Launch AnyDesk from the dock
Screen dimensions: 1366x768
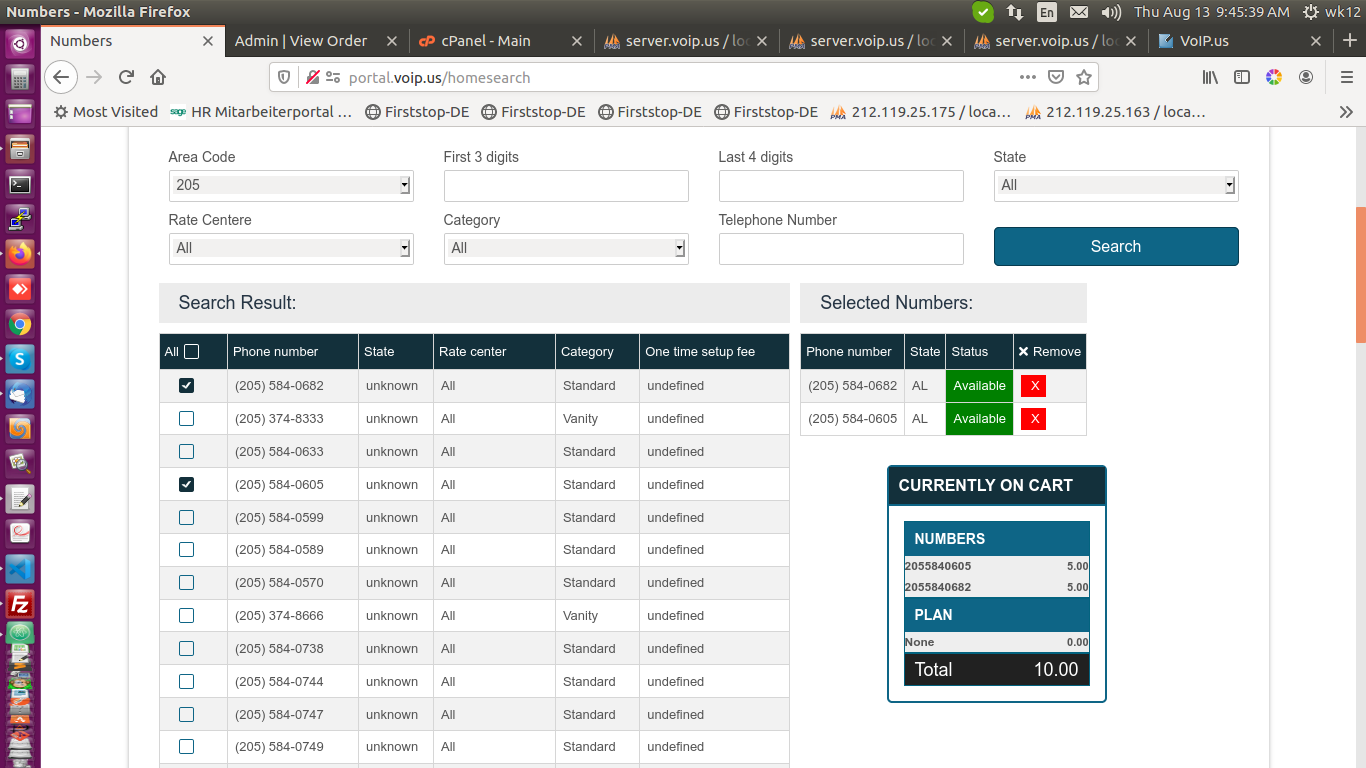point(20,289)
